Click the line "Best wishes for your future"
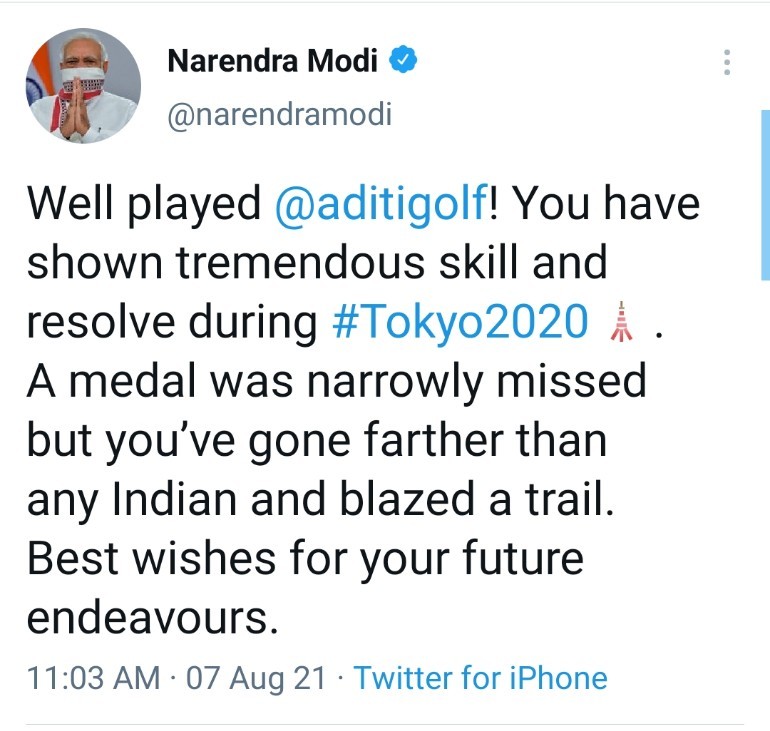 pyautogui.click(x=305, y=558)
